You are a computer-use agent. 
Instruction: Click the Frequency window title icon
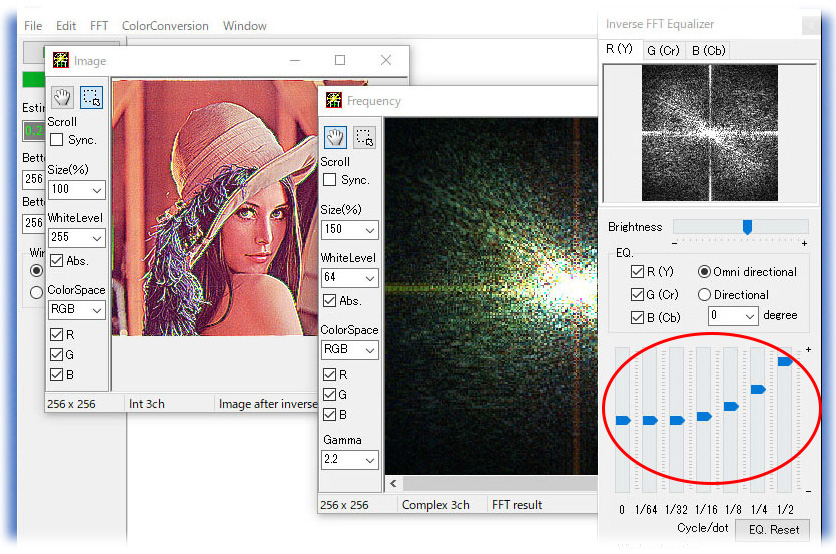click(x=334, y=100)
